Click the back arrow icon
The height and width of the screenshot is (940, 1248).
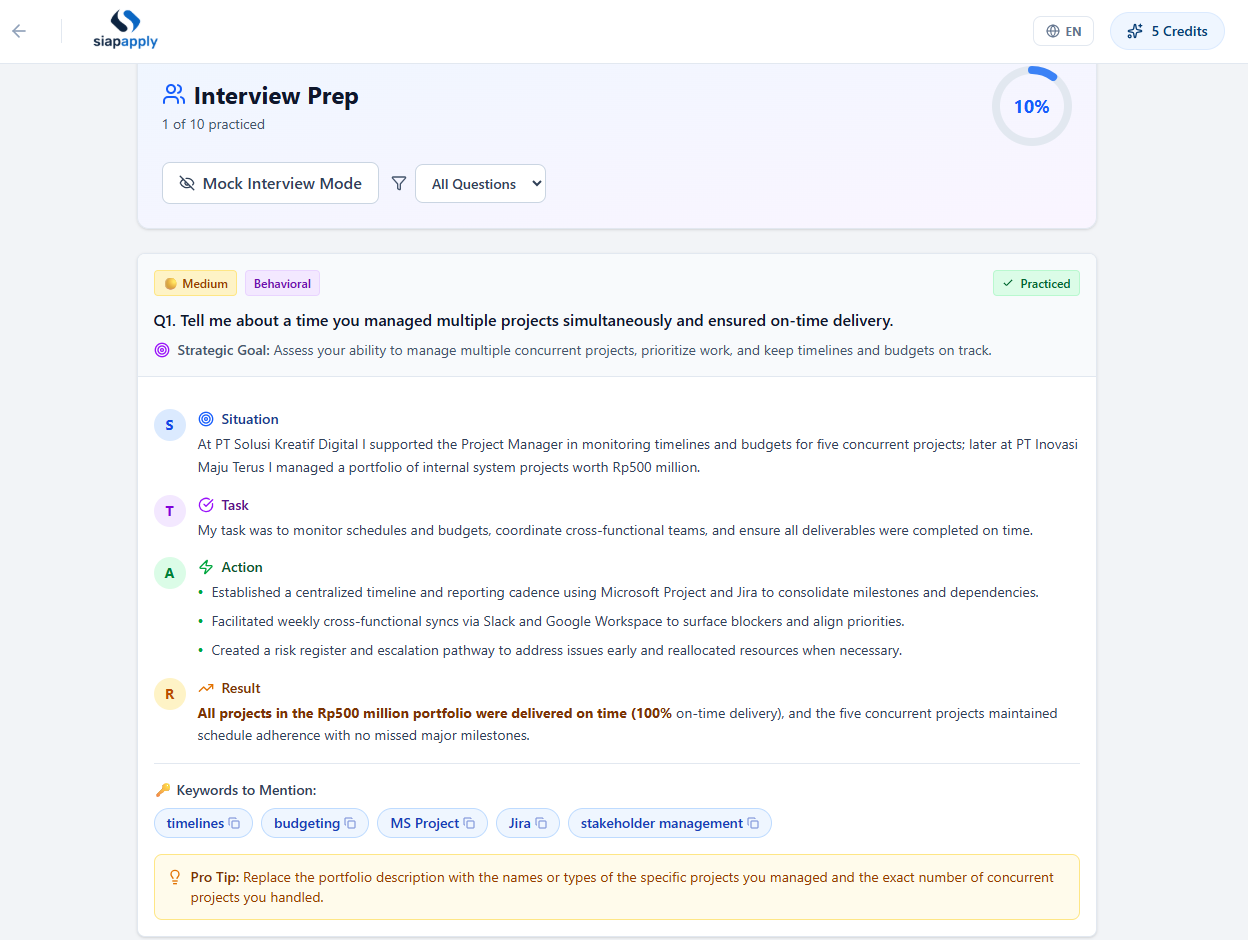tap(19, 31)
